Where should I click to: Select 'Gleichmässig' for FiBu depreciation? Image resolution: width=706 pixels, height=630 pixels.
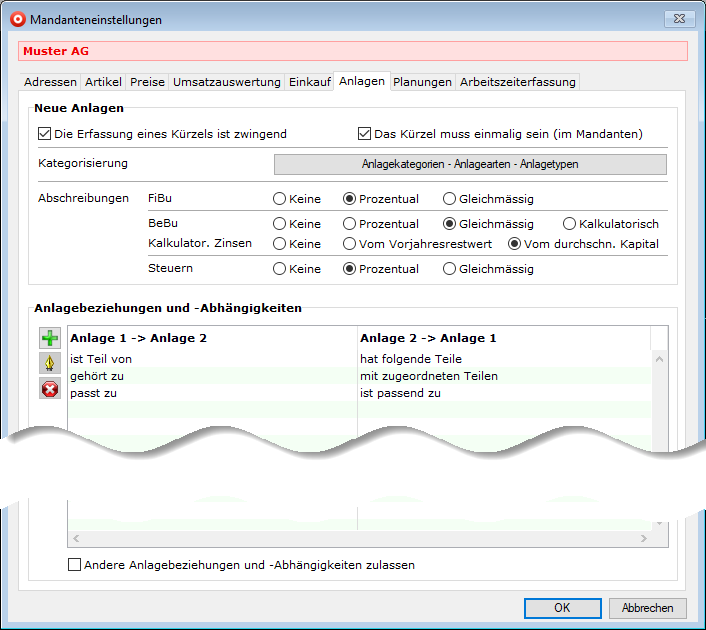pos(450,199)
